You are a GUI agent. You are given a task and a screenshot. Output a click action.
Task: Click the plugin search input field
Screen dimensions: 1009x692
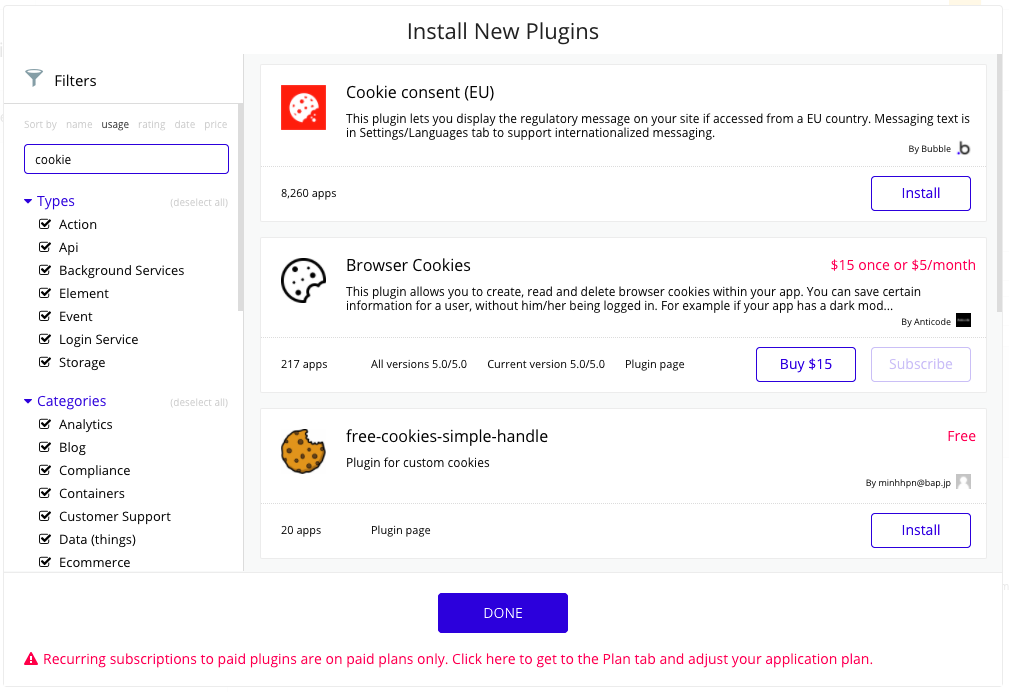126,159
